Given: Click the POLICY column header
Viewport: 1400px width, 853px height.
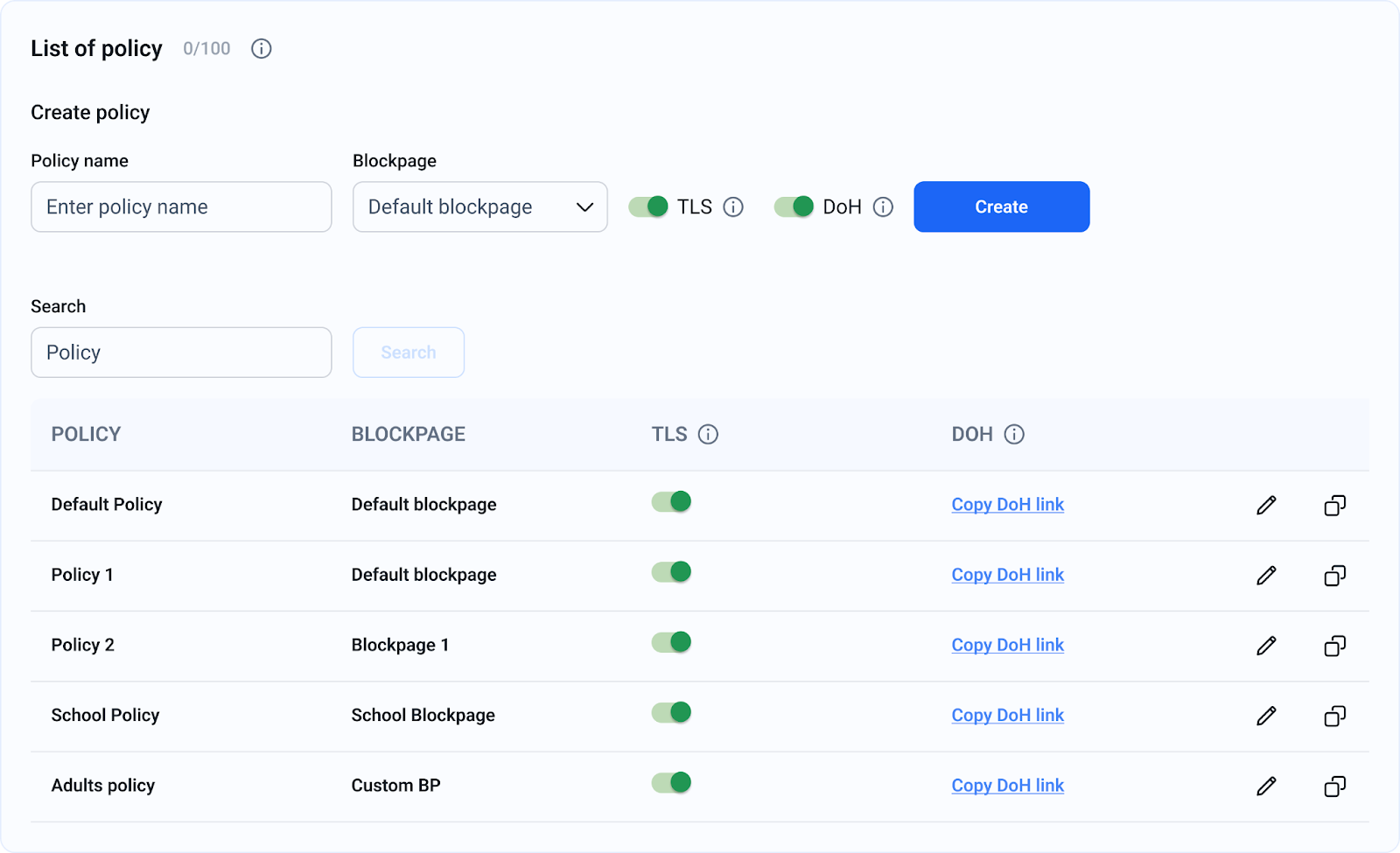Looking at the screenshot, I should point(86,435).
